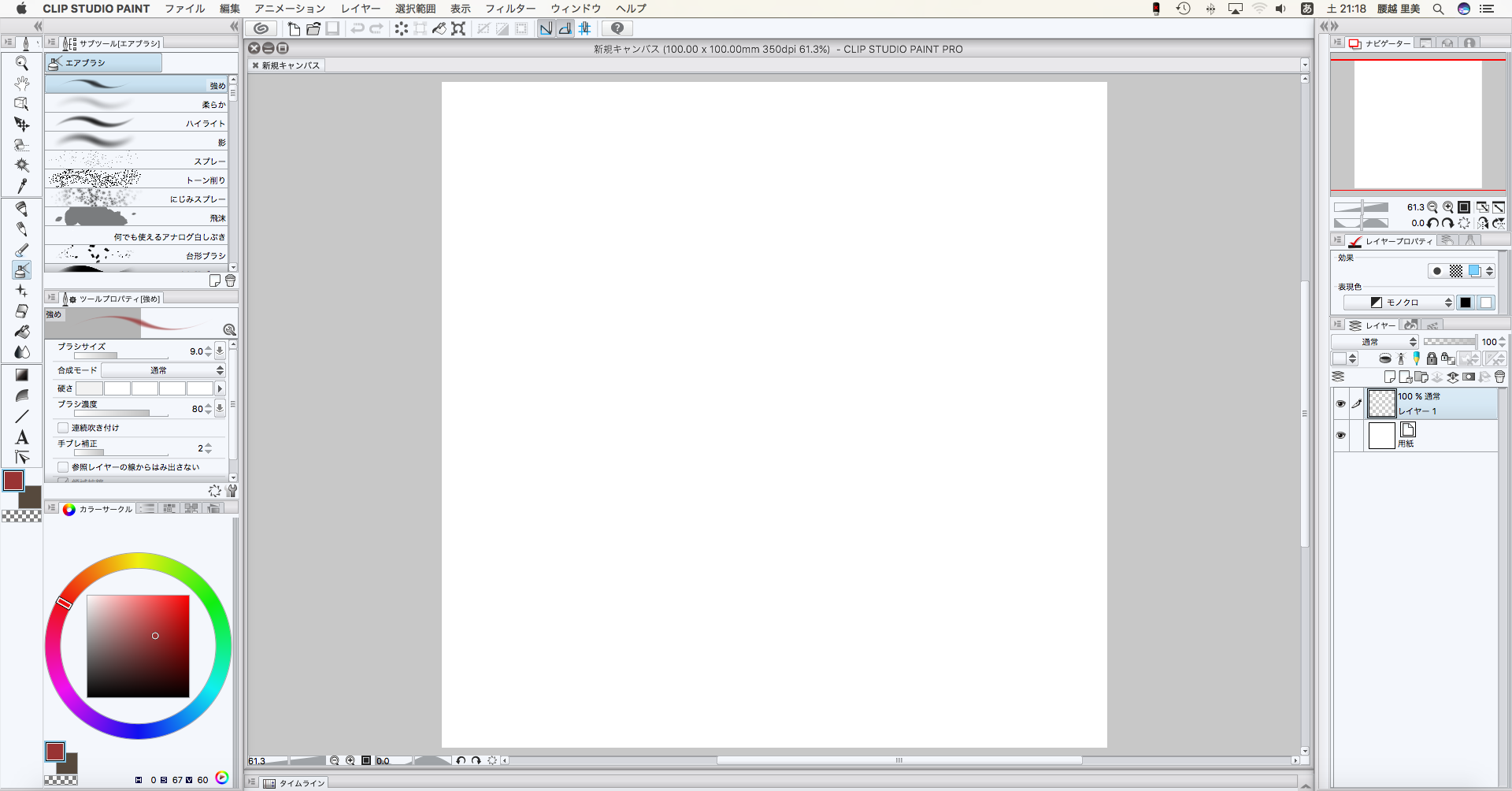
Task: Open macOS Spotlight search icon
Action: tap(1438, 9)
